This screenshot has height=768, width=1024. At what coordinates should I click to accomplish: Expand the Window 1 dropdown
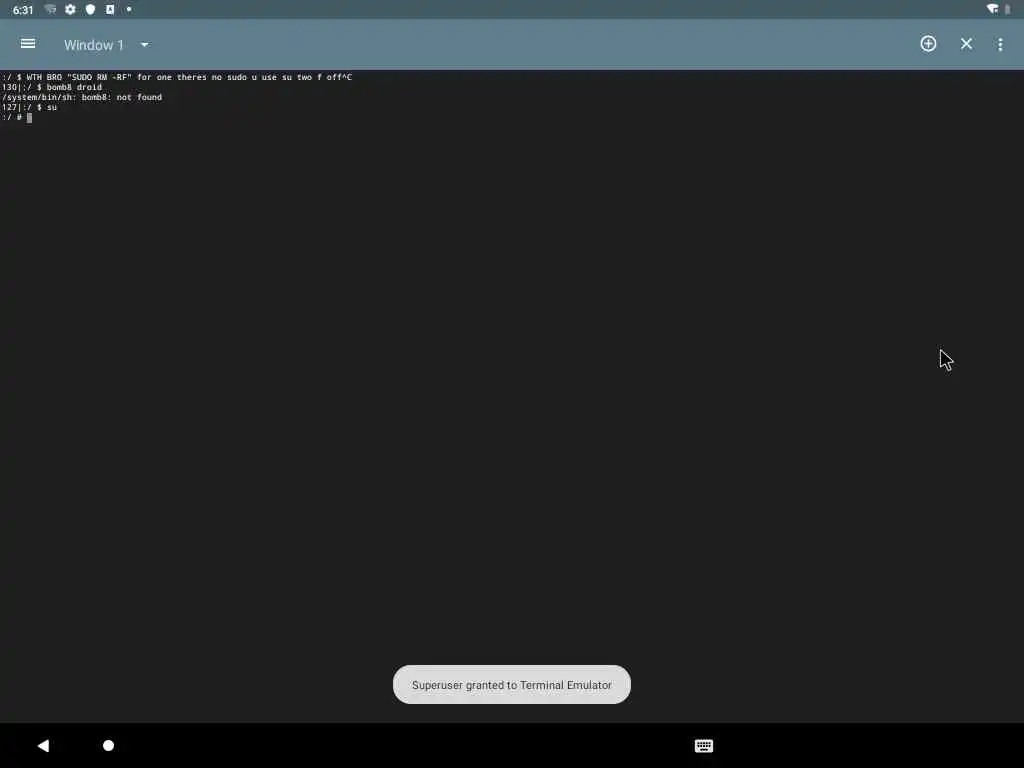(107, 45)
